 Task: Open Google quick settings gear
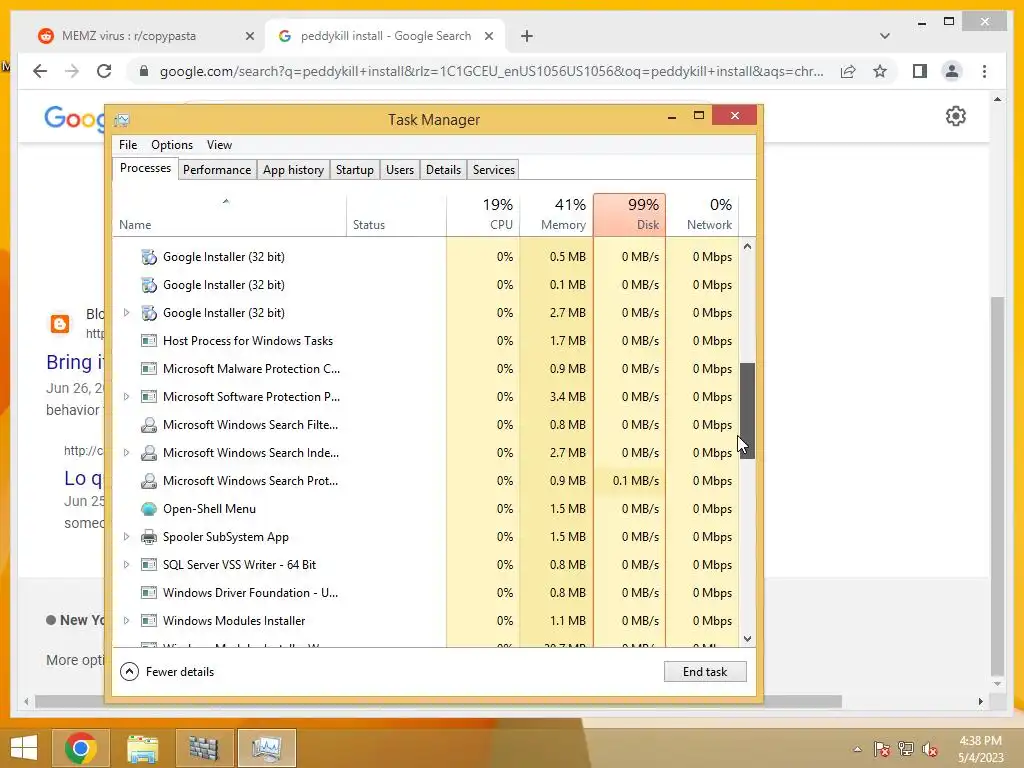pyautogui.click(x=955, y=116)
